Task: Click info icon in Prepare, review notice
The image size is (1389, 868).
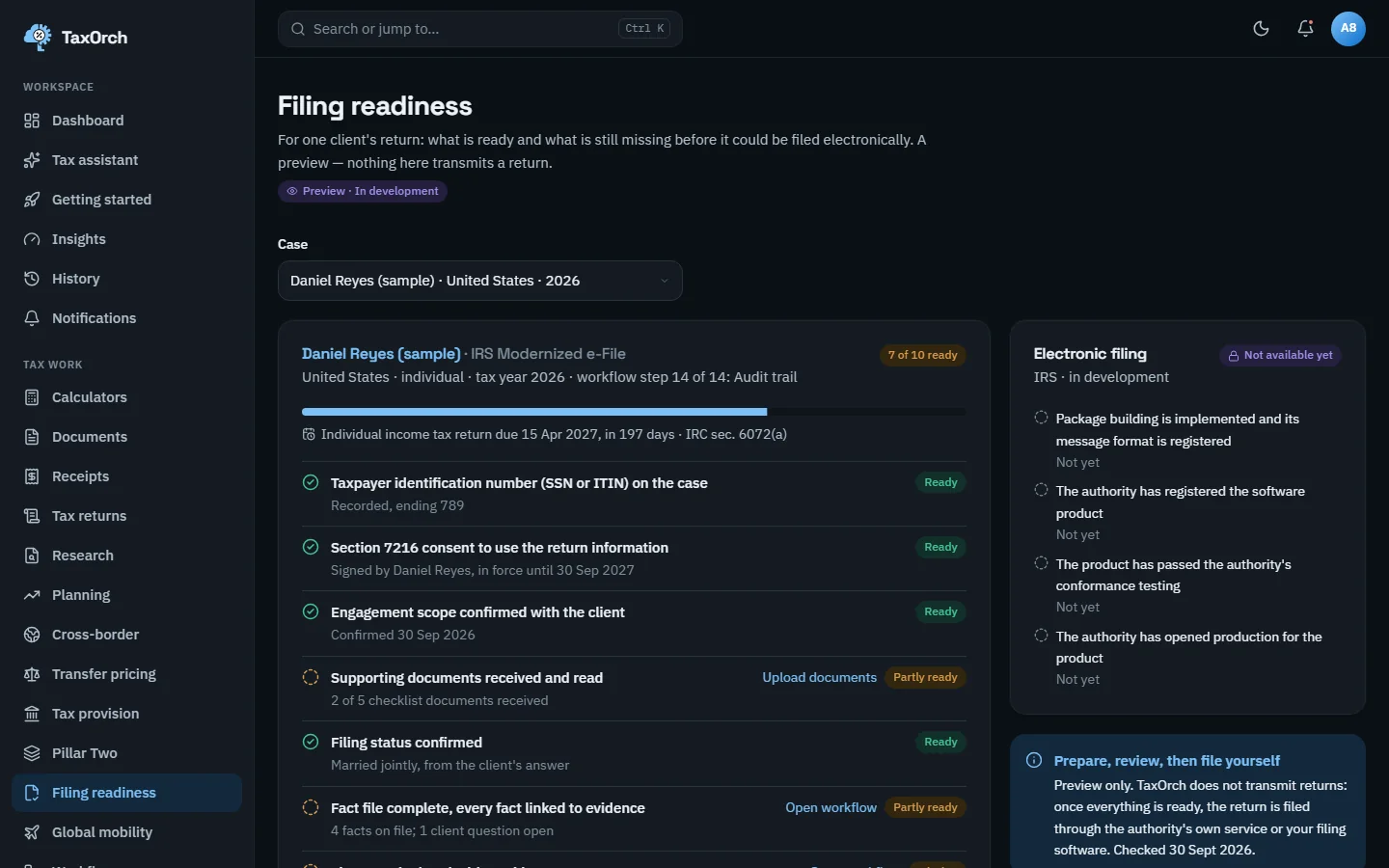Action: coord(1034,760)
